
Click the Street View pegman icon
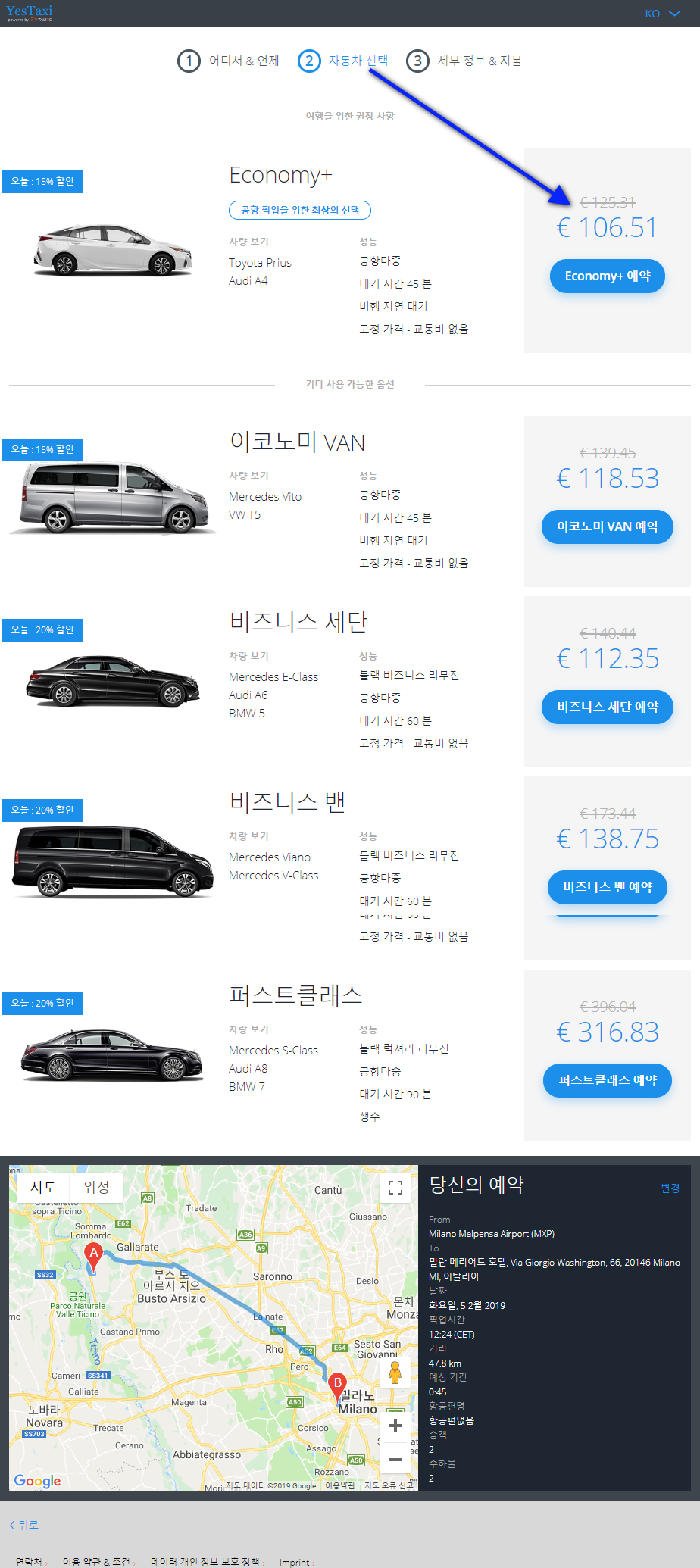tap(395, 1373)
